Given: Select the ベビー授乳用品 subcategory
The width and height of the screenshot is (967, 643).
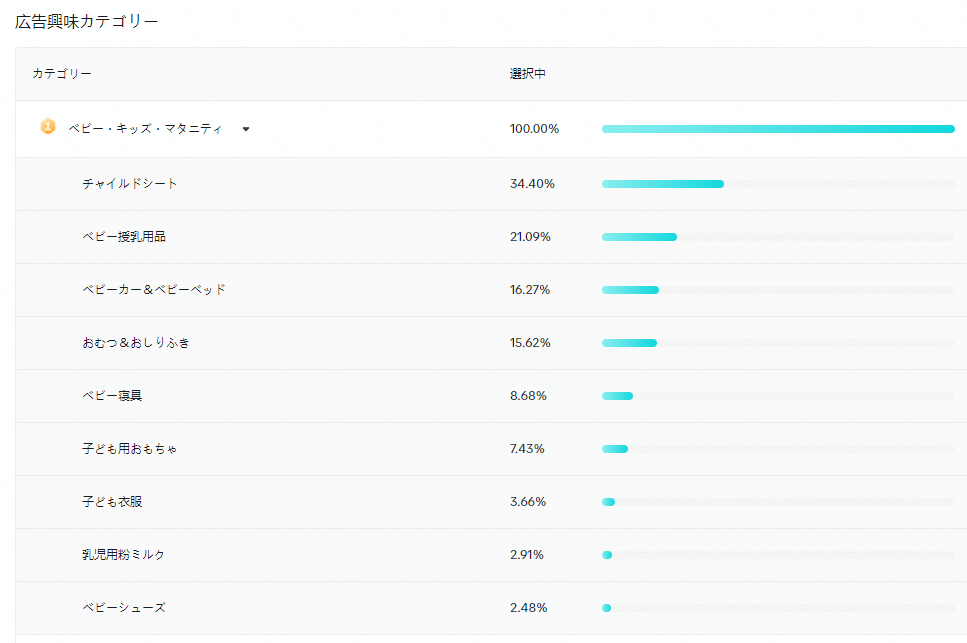Looking at the screenshot, I should 124,237.
